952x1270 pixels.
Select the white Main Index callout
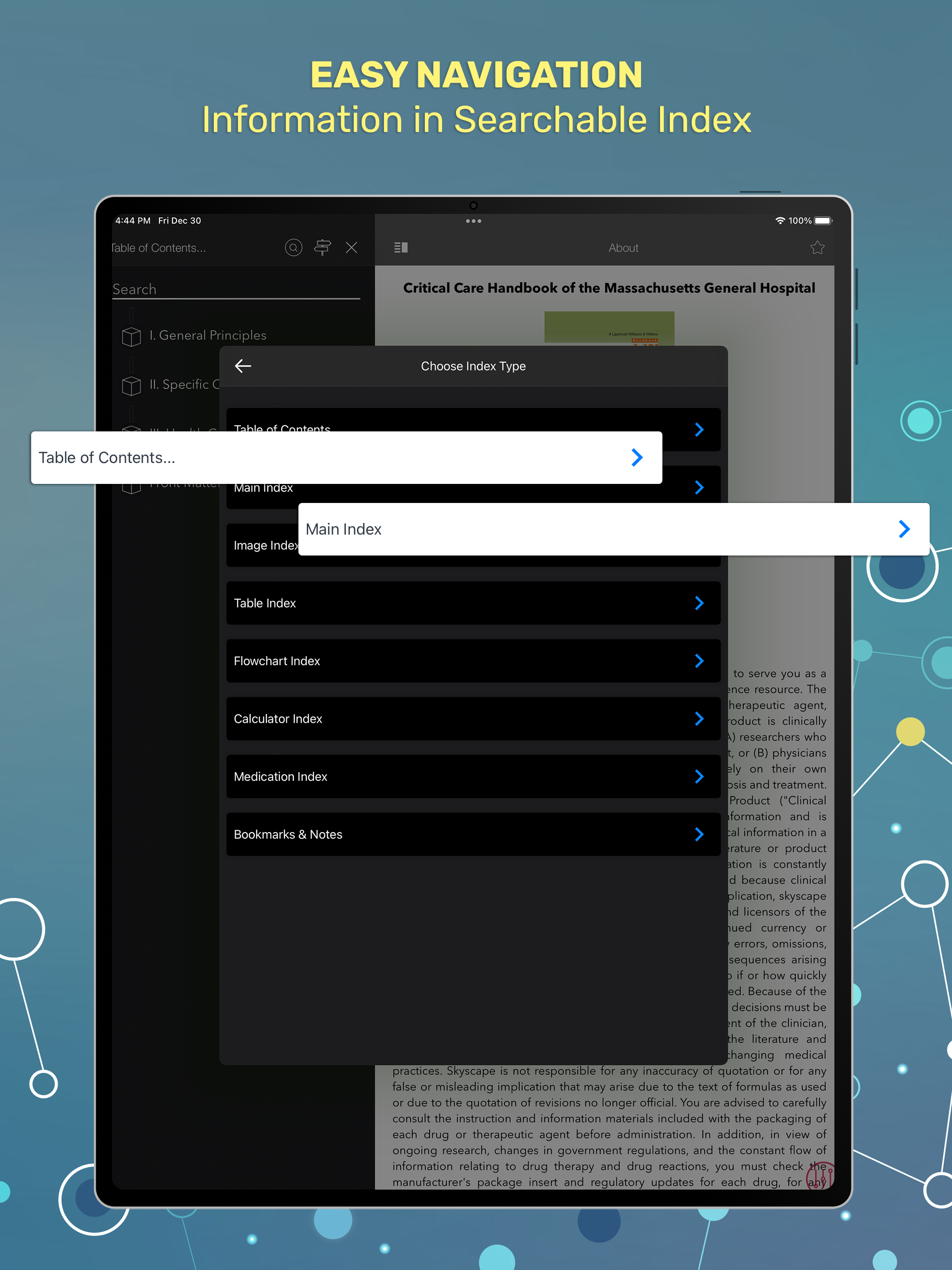tap(614, 529)
